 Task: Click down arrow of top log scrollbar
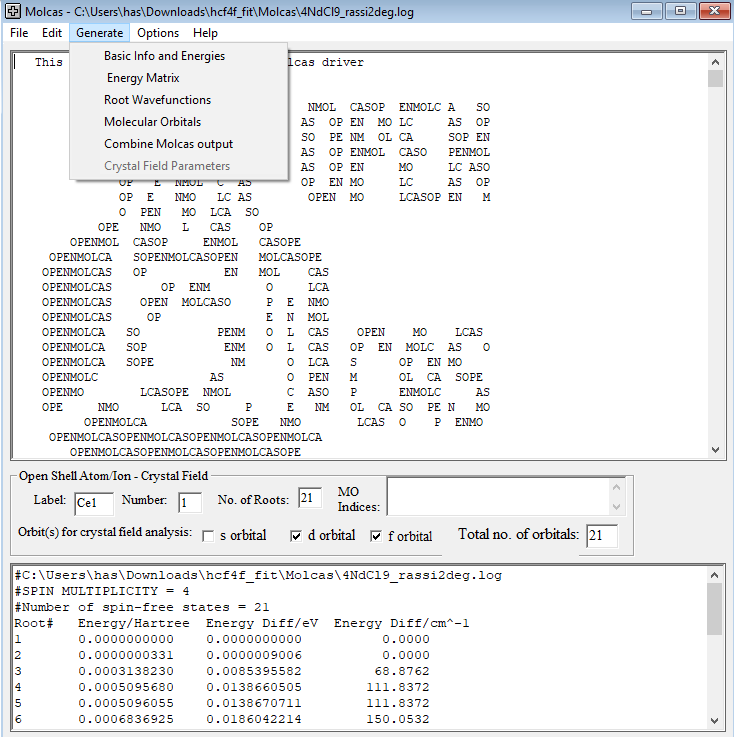pyautogui.click(x=715, y=450)
